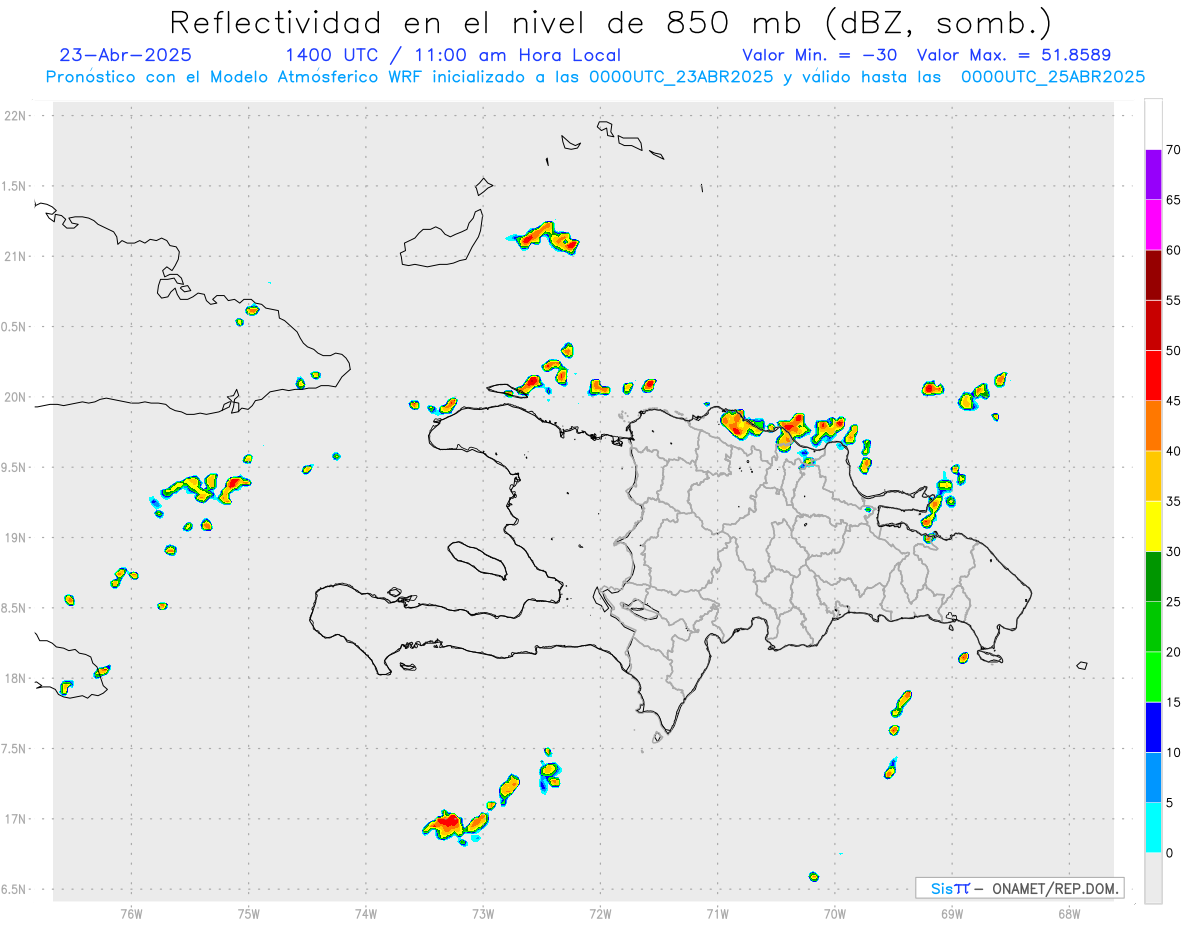Viewport: 1200px width, 927px height.
Task: Click the dark red 55-60 dBZ legend swatch
Action: 1153,275
